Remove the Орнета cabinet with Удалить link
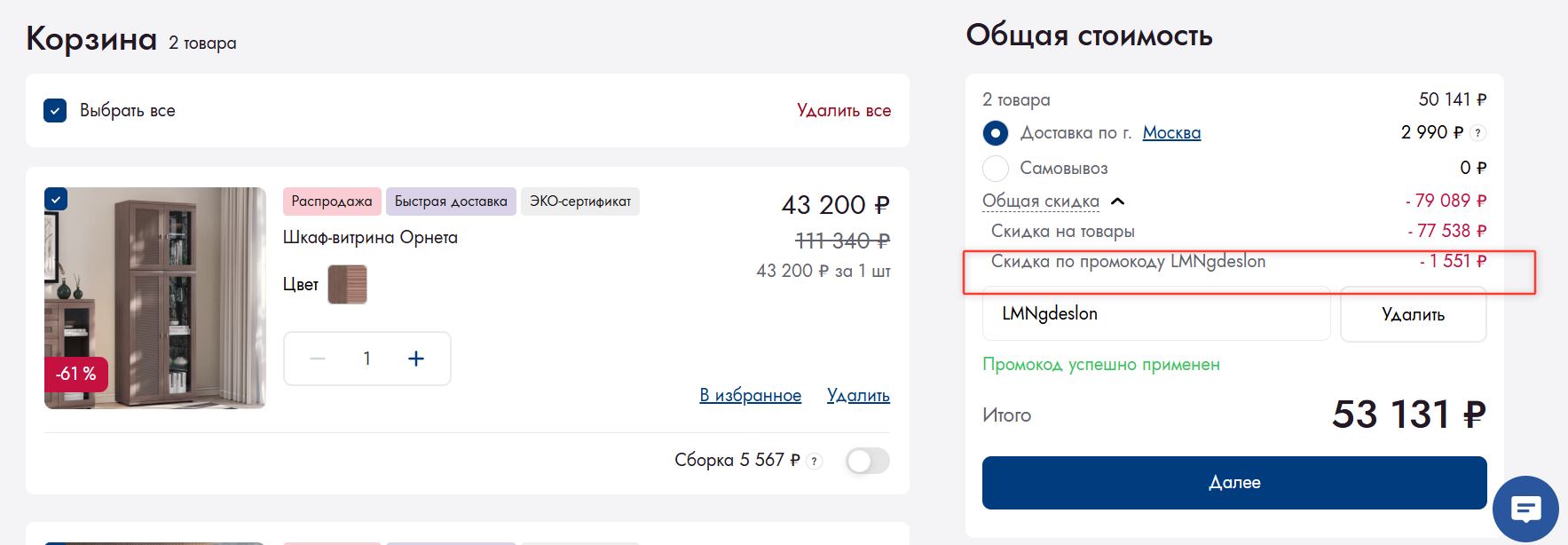The image size is (1568, 545). [x=858, y=396]
